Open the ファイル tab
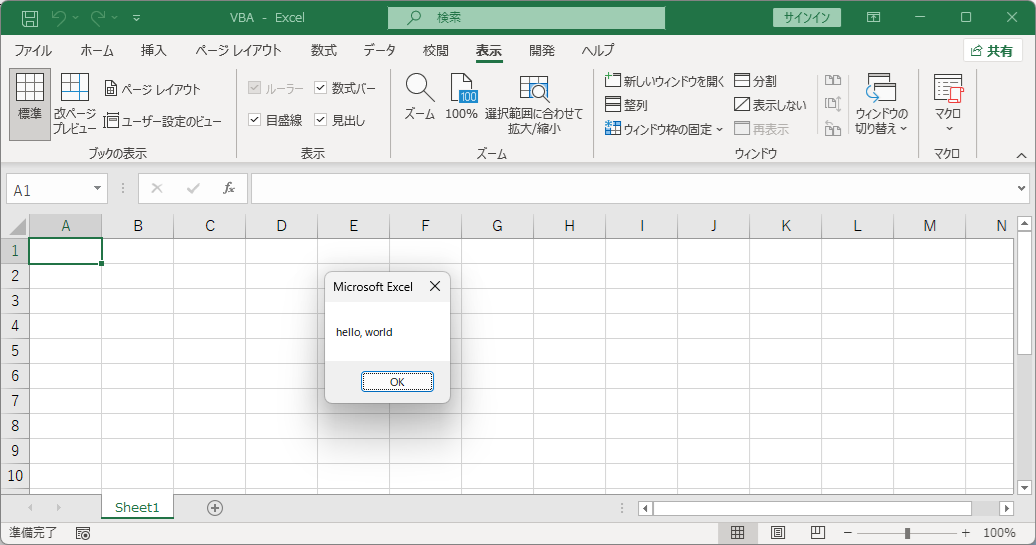 point(33,50)
